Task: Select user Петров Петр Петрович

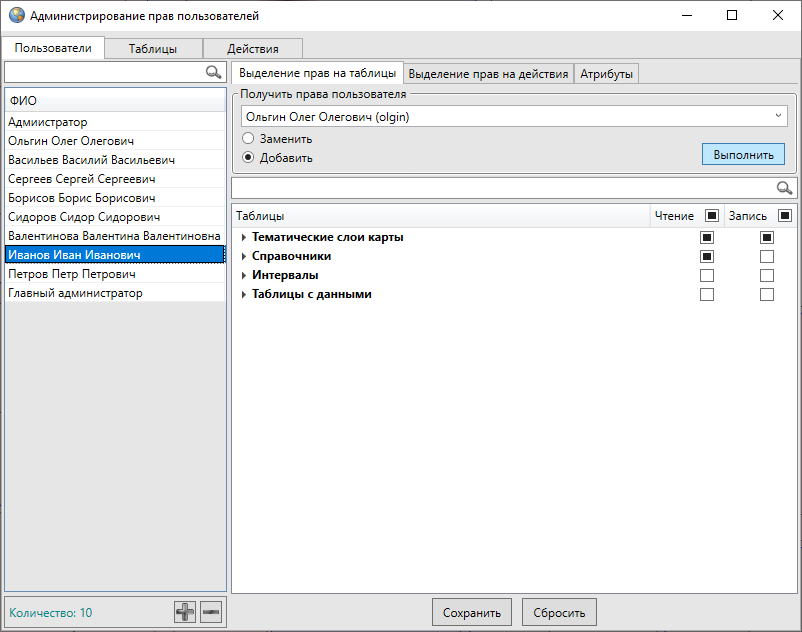Action: click(x=72, y=274)
